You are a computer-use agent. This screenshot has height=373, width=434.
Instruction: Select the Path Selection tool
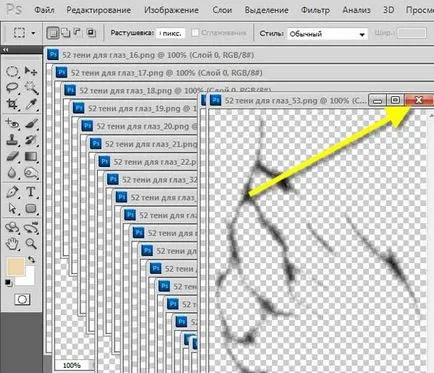tap(12, 209)
